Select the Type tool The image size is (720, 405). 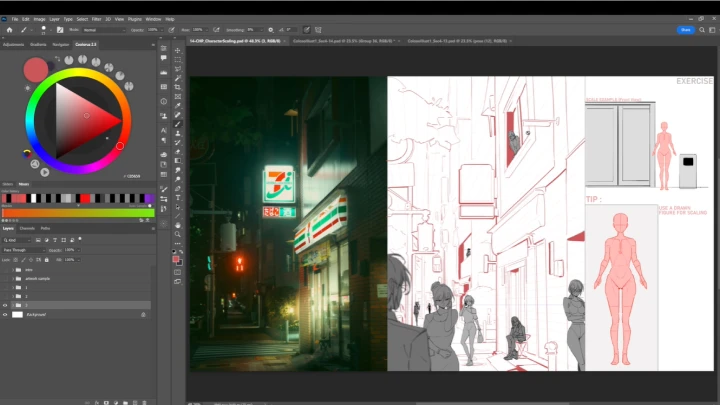(178, 197)
